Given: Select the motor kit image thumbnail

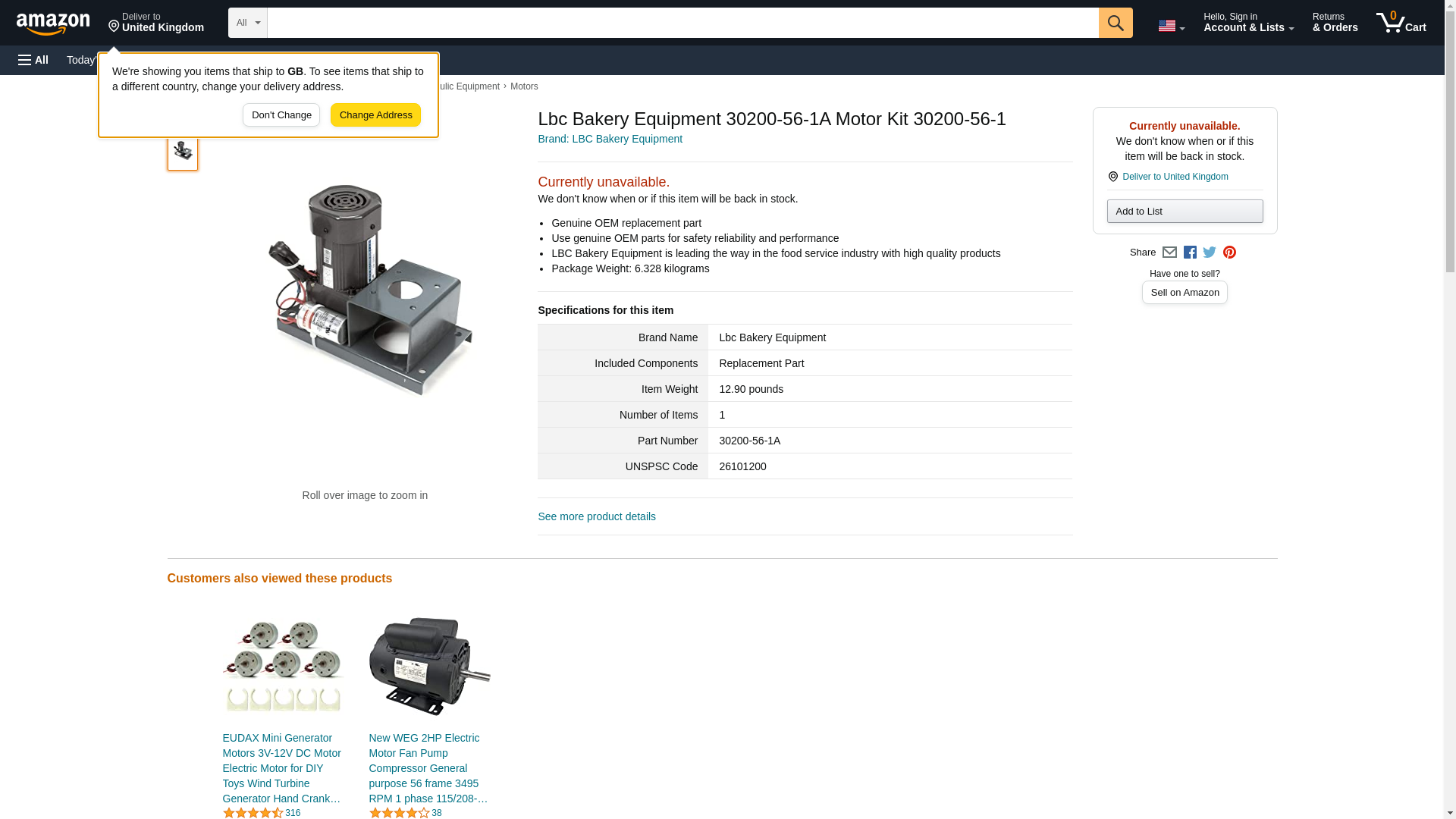Looking at the screenshot, I should (183, 151).
